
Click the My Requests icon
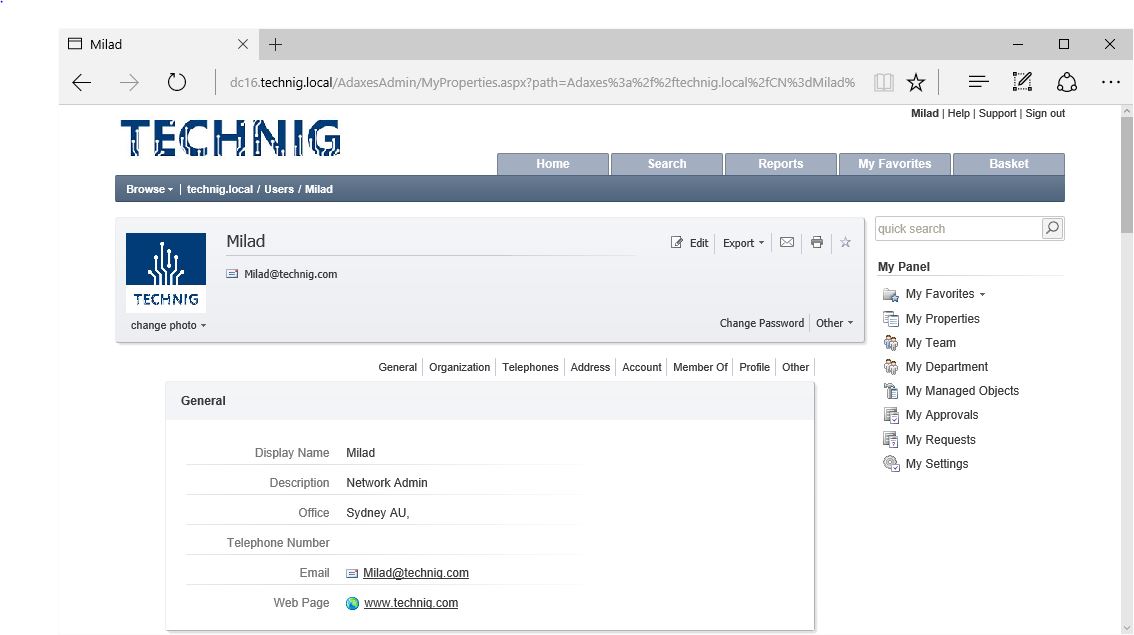[890, 440]
